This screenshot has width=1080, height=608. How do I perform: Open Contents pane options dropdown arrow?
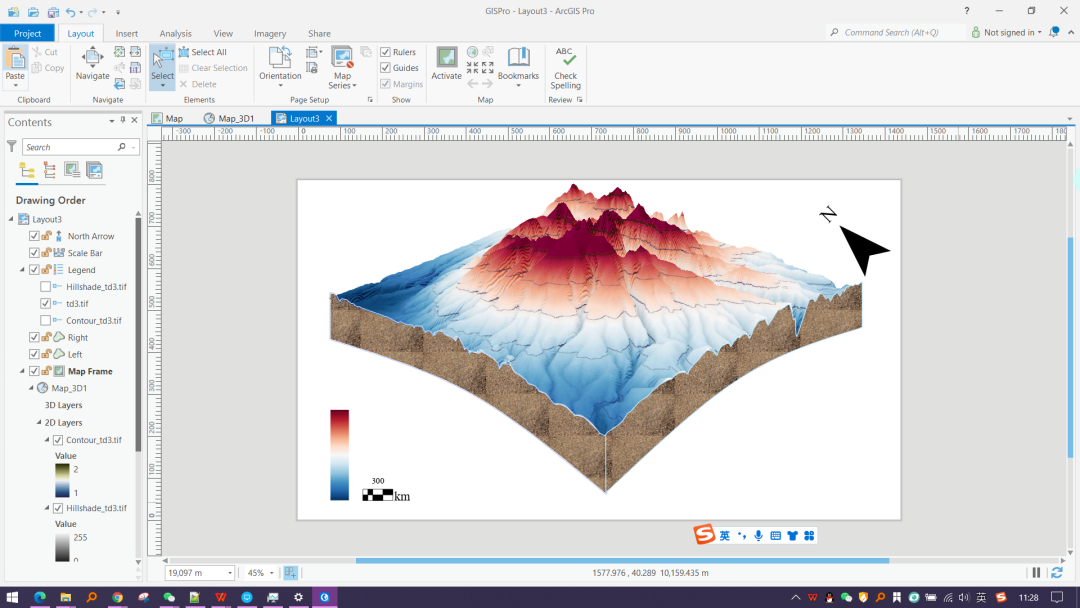click(x=112, y=120)
